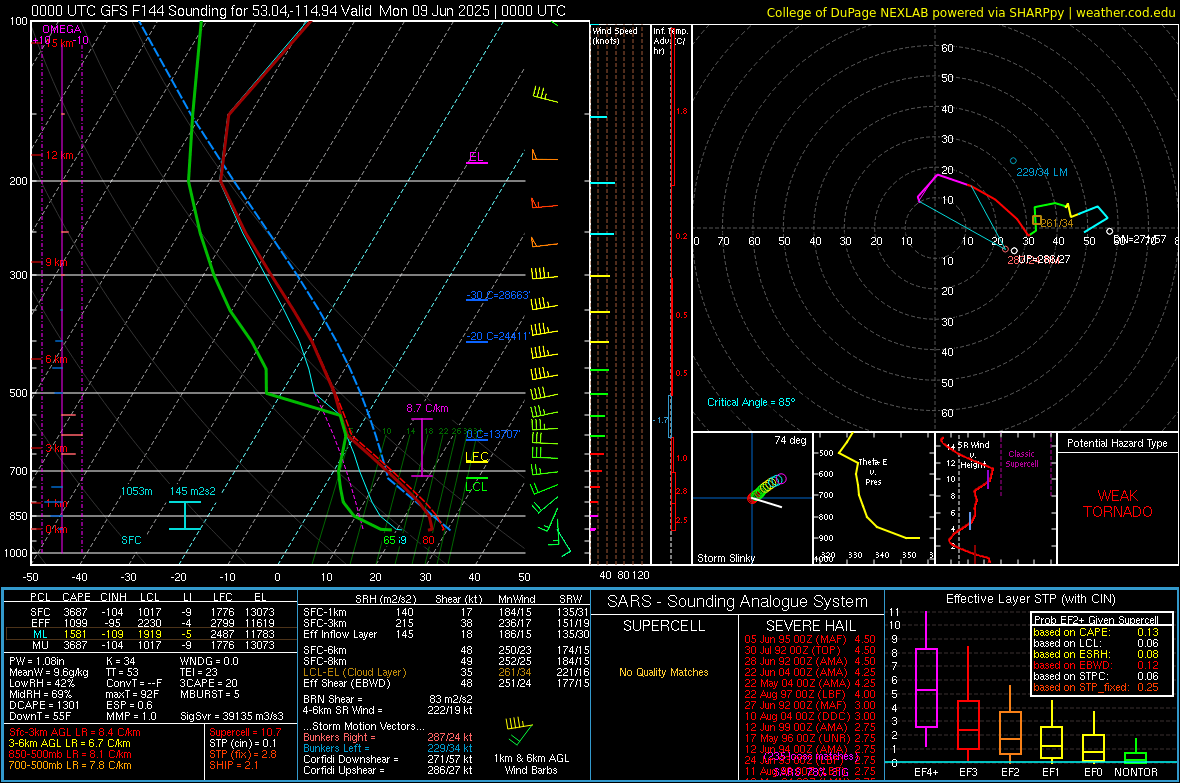
Task: Click the 0 C=13707' height label
Action: (492, 434)
